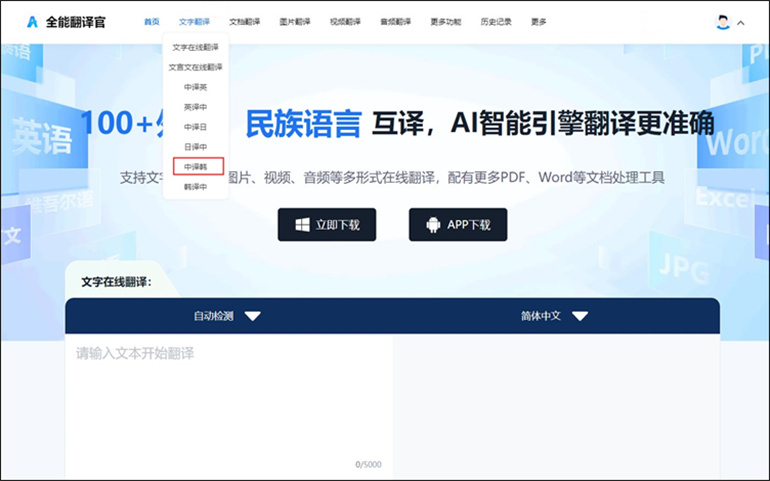
Task: Open the 音频翻译 menu
Action: [395, 22]
